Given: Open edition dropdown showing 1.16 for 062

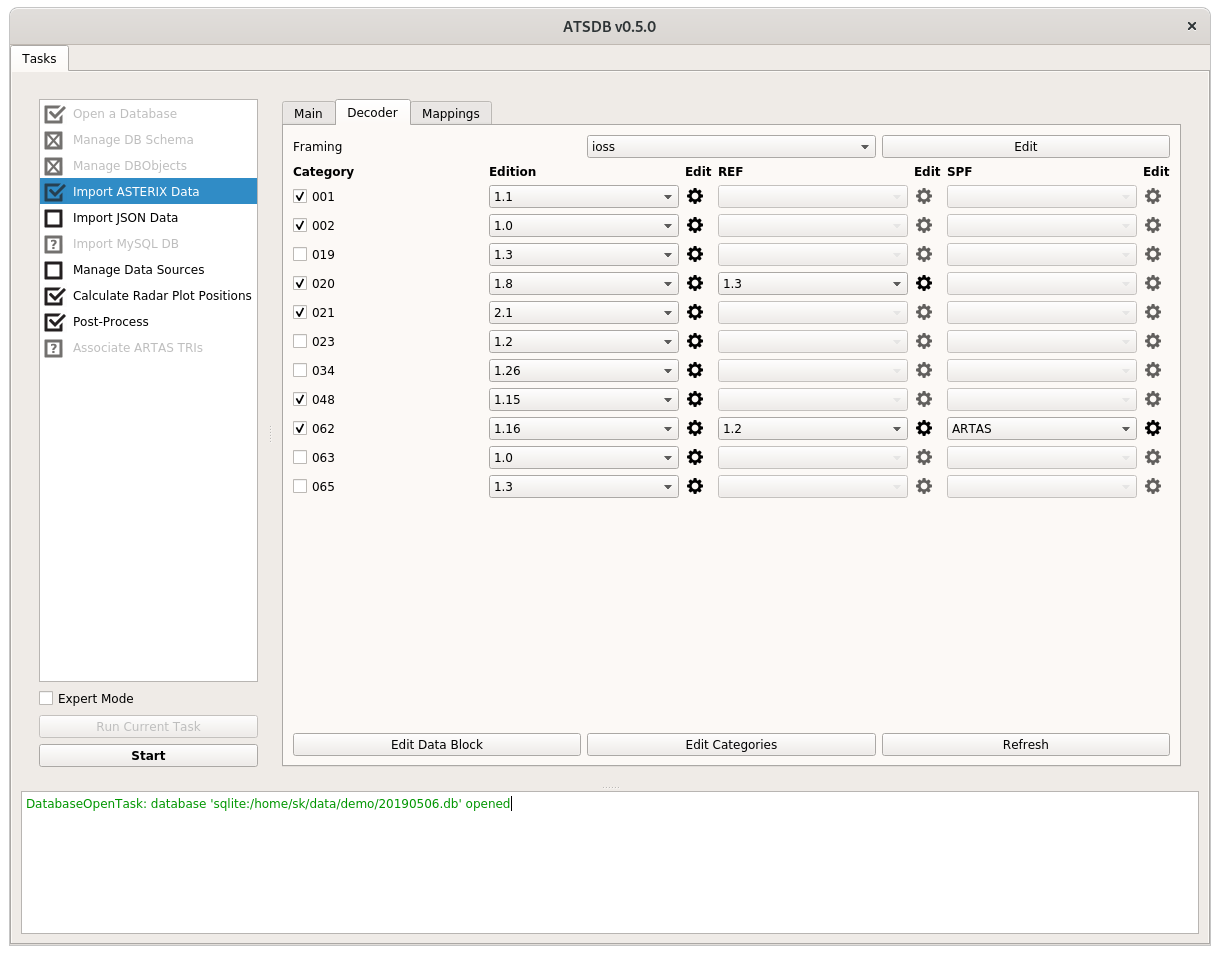Looking at the screenshot, I should point(584,429).
